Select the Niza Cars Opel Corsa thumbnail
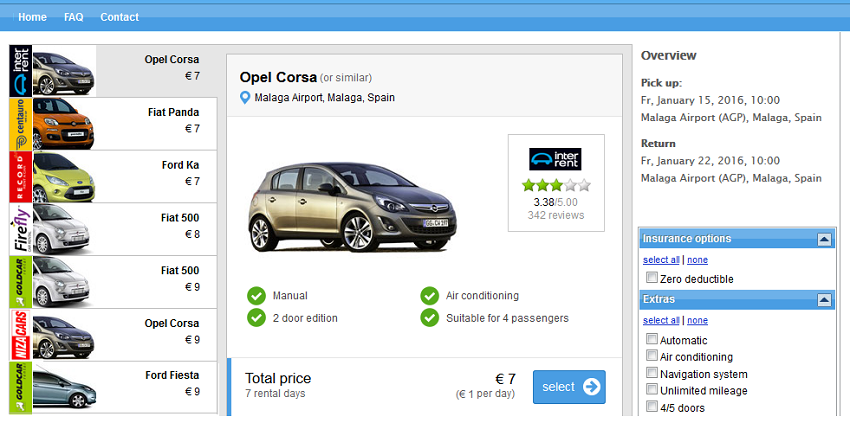The height and width of the screenshot is (425, 850). coord(64,334)
